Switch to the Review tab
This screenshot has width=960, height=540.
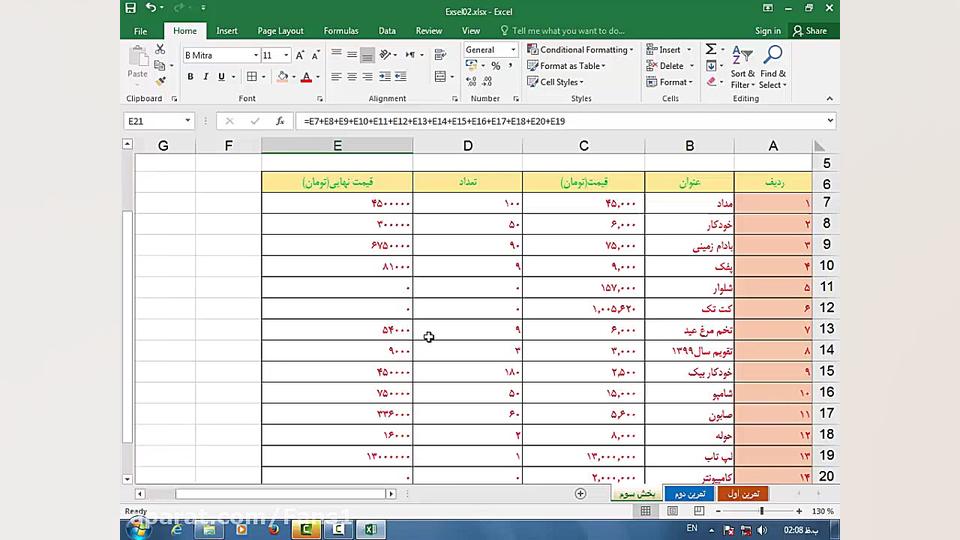(429, 31)
